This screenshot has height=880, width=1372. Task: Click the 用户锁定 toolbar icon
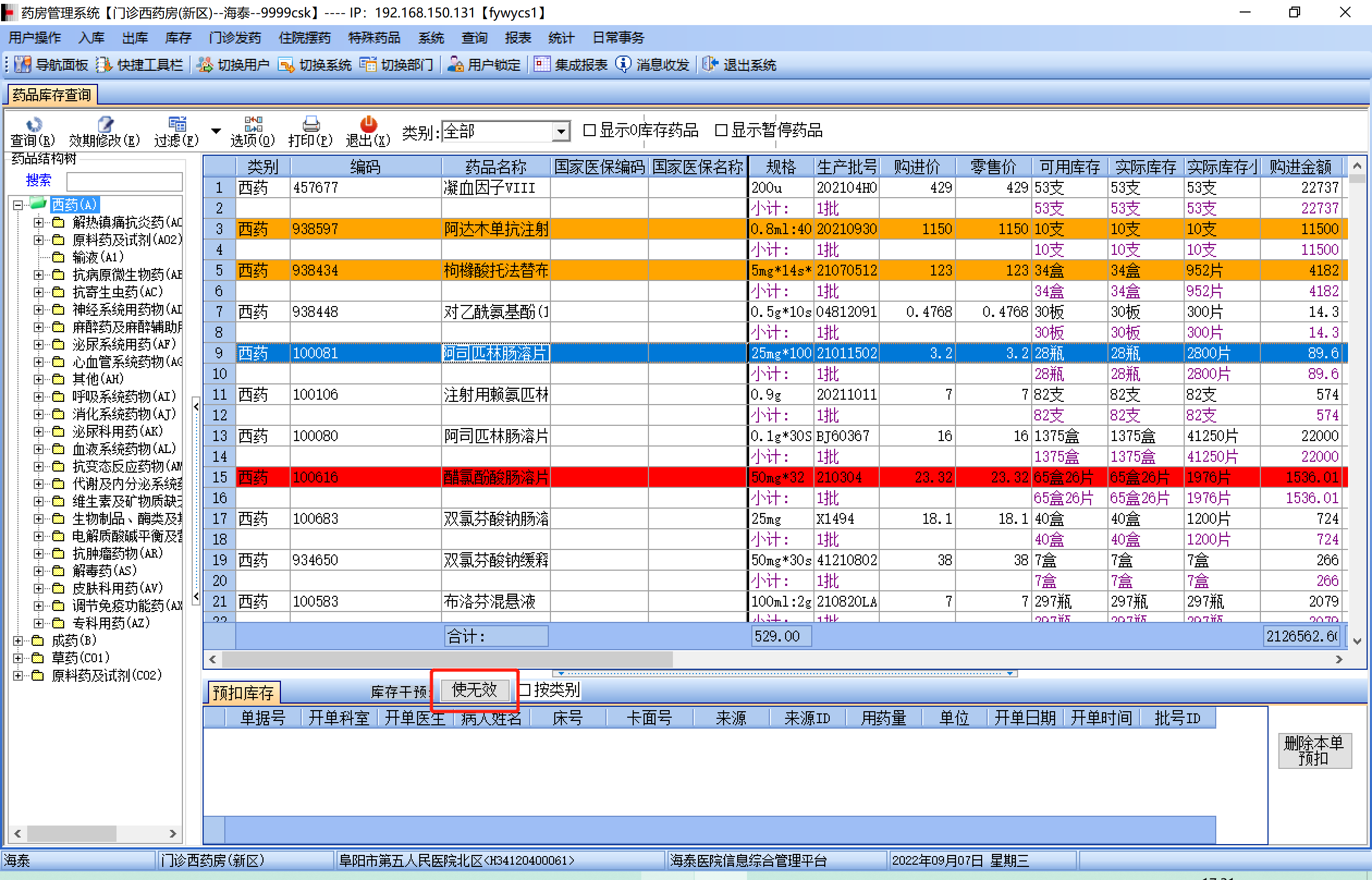click(455, 65)
